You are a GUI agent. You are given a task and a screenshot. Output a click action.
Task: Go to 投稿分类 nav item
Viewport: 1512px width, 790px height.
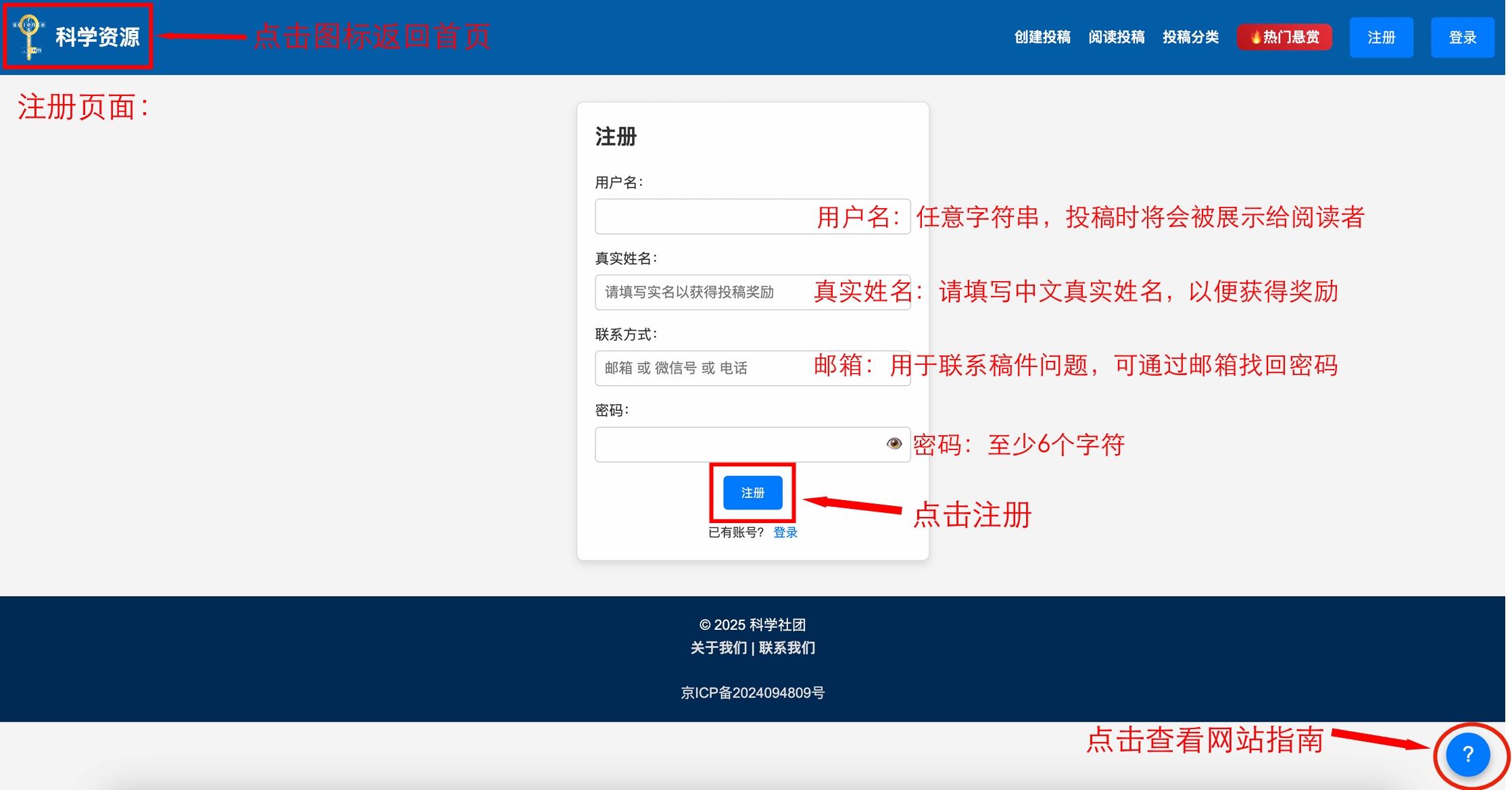coord(1191,37)
